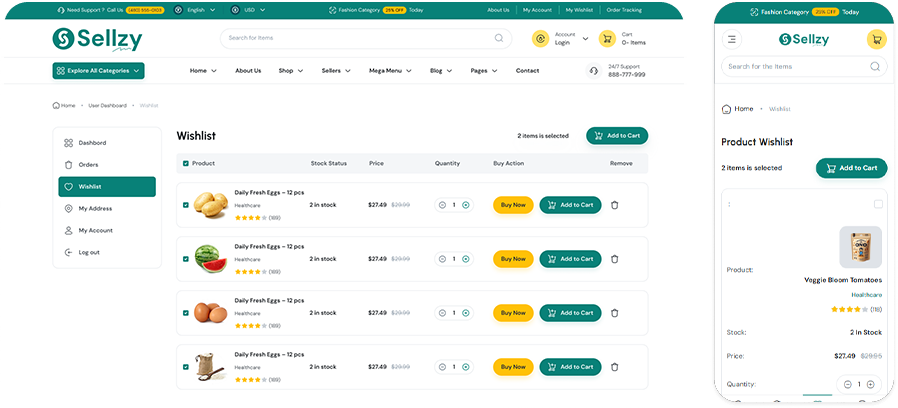The image size is (898, 408).
Task: Expand the Explore All Categories dropdown
Action: point(98,71)
